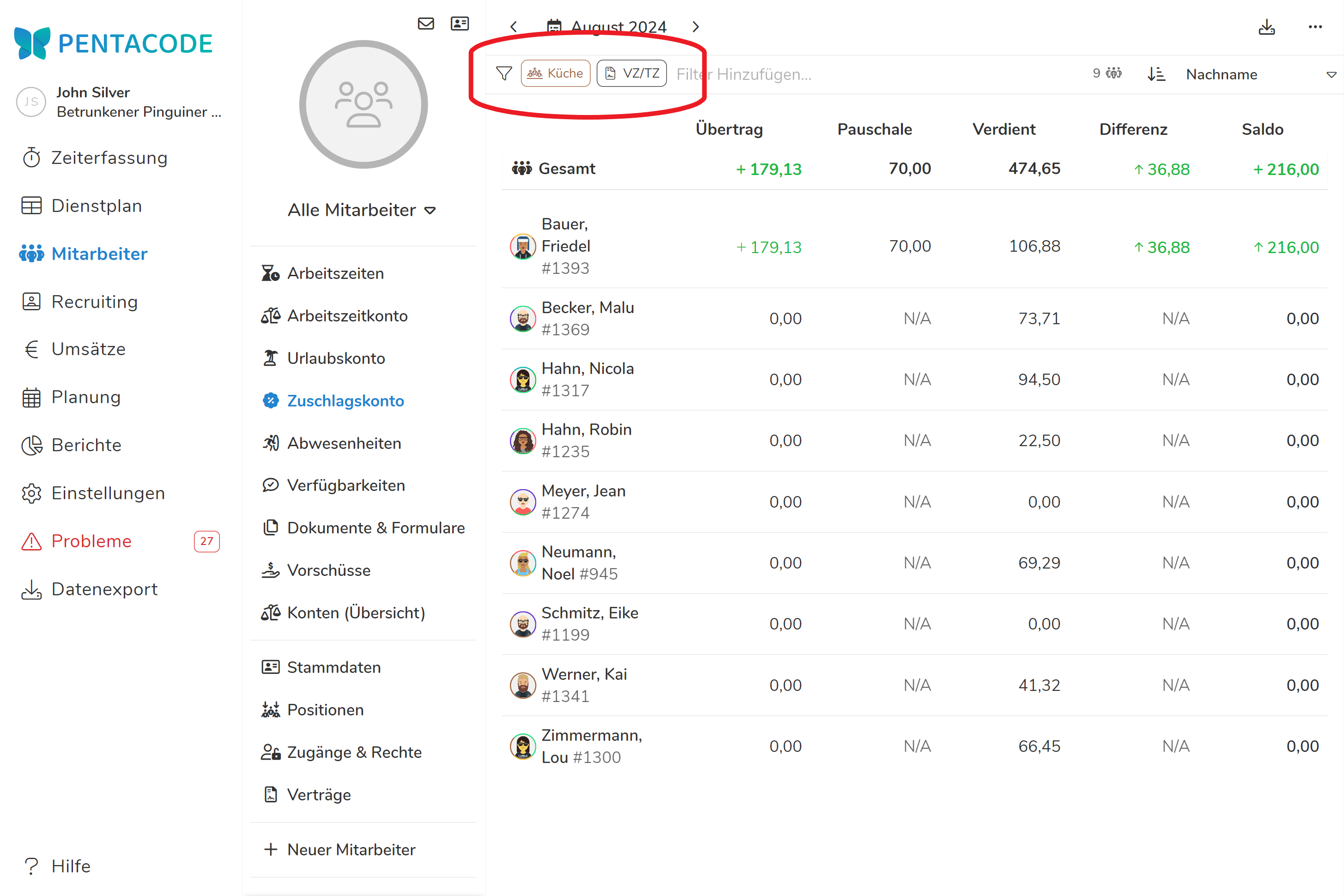Select Dienstplan in main navigation
This screenshot has width=1344, height=896.
click(97, 206)
